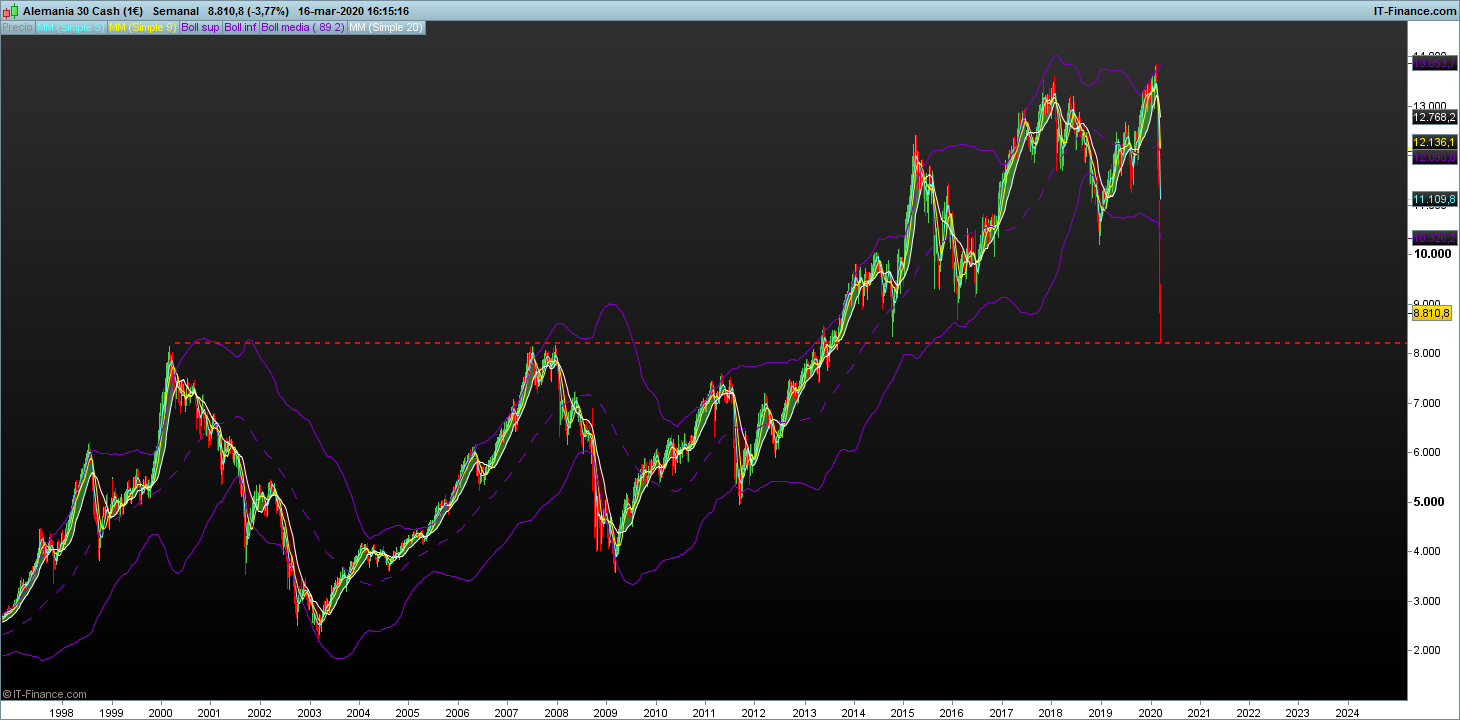Image resolution: width=1460 pixels, height=720 pixels.
Task: Click the Boll sup indicator label
Action: (x=200, y=27)
